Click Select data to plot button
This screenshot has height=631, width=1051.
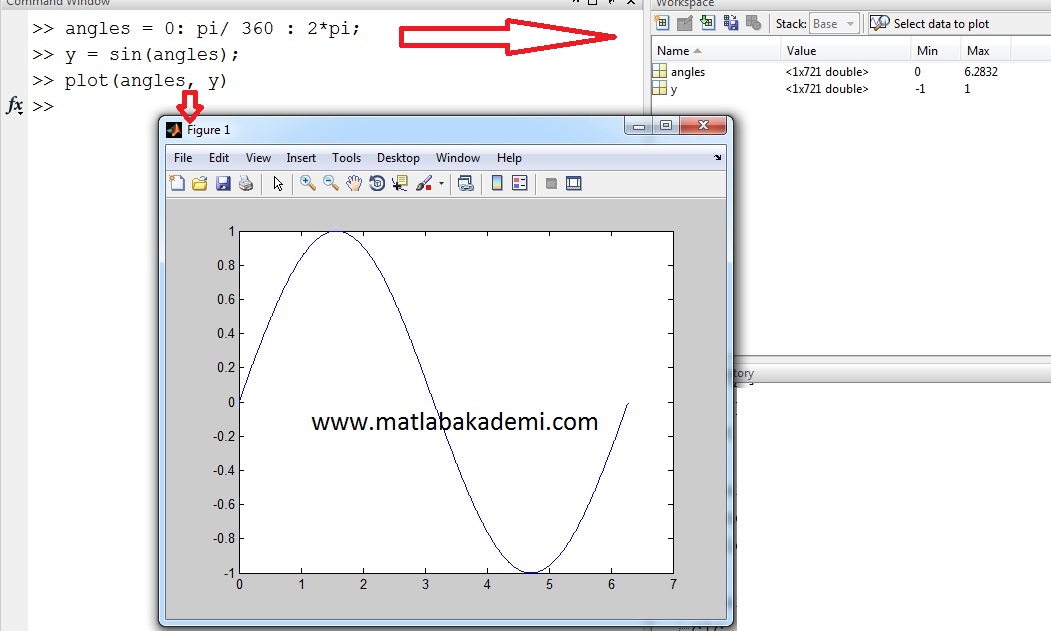[929, 23]
